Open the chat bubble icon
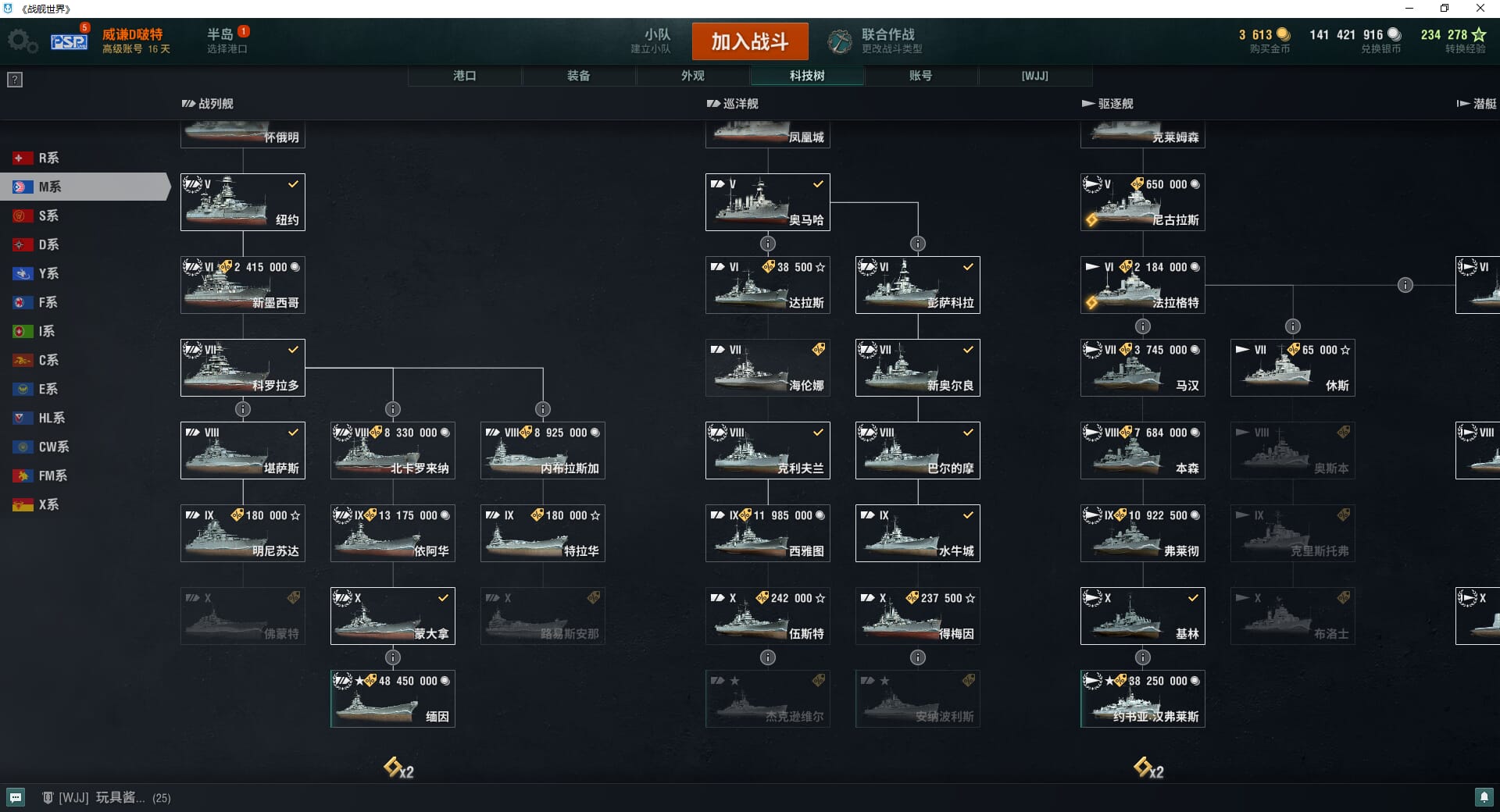The width and height of the screenshot is (1500, 812). pyautogui.click(x=16, y=797)
